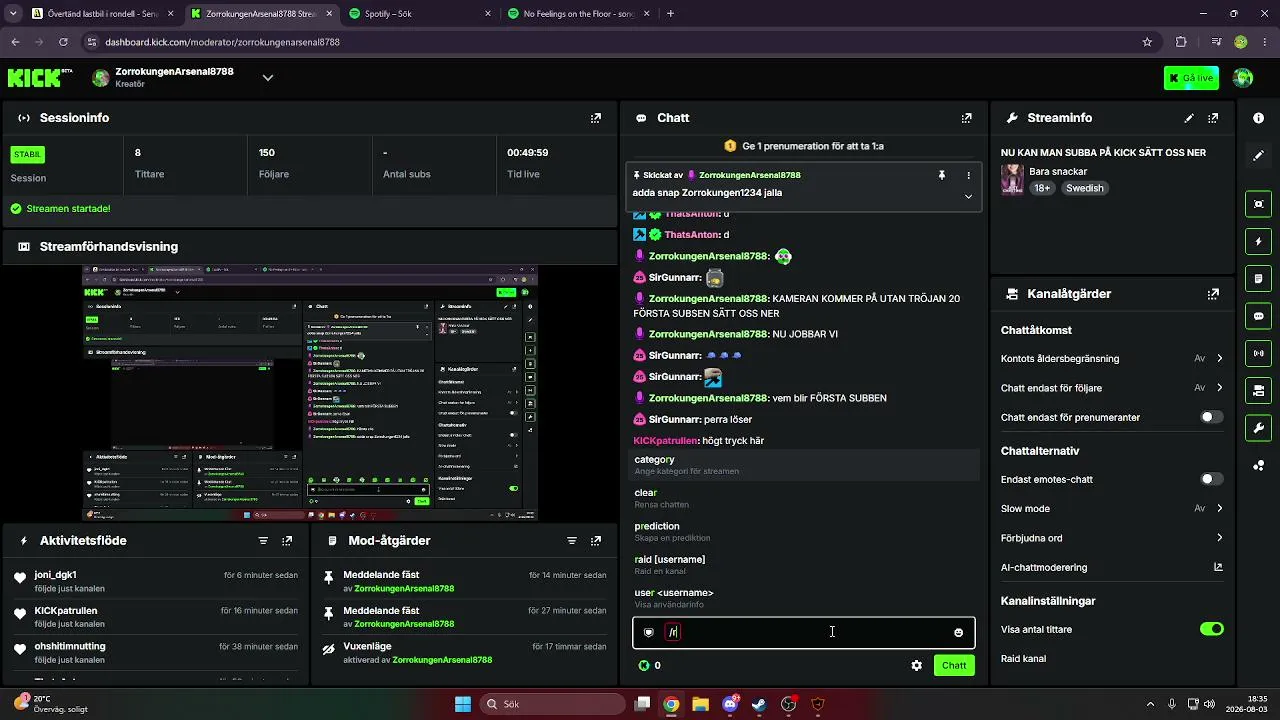Click the Bara snackar category link
This screenshot has height=720, width=1280.
click(1058, 172)
